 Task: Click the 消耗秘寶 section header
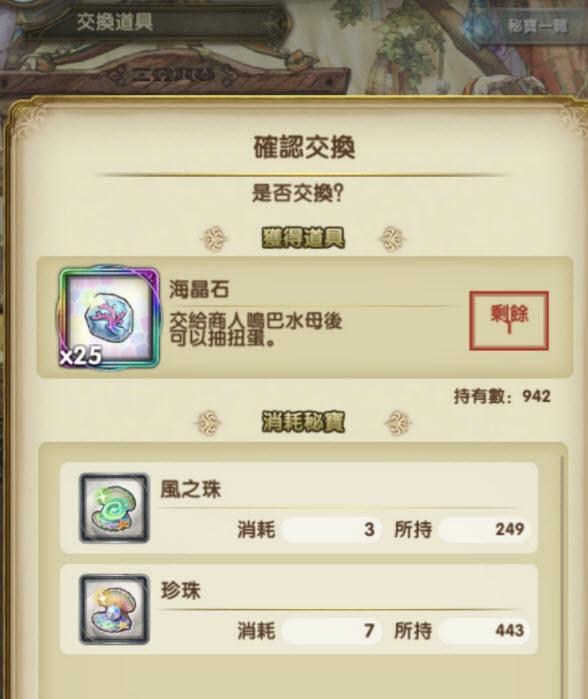(303, 422)
